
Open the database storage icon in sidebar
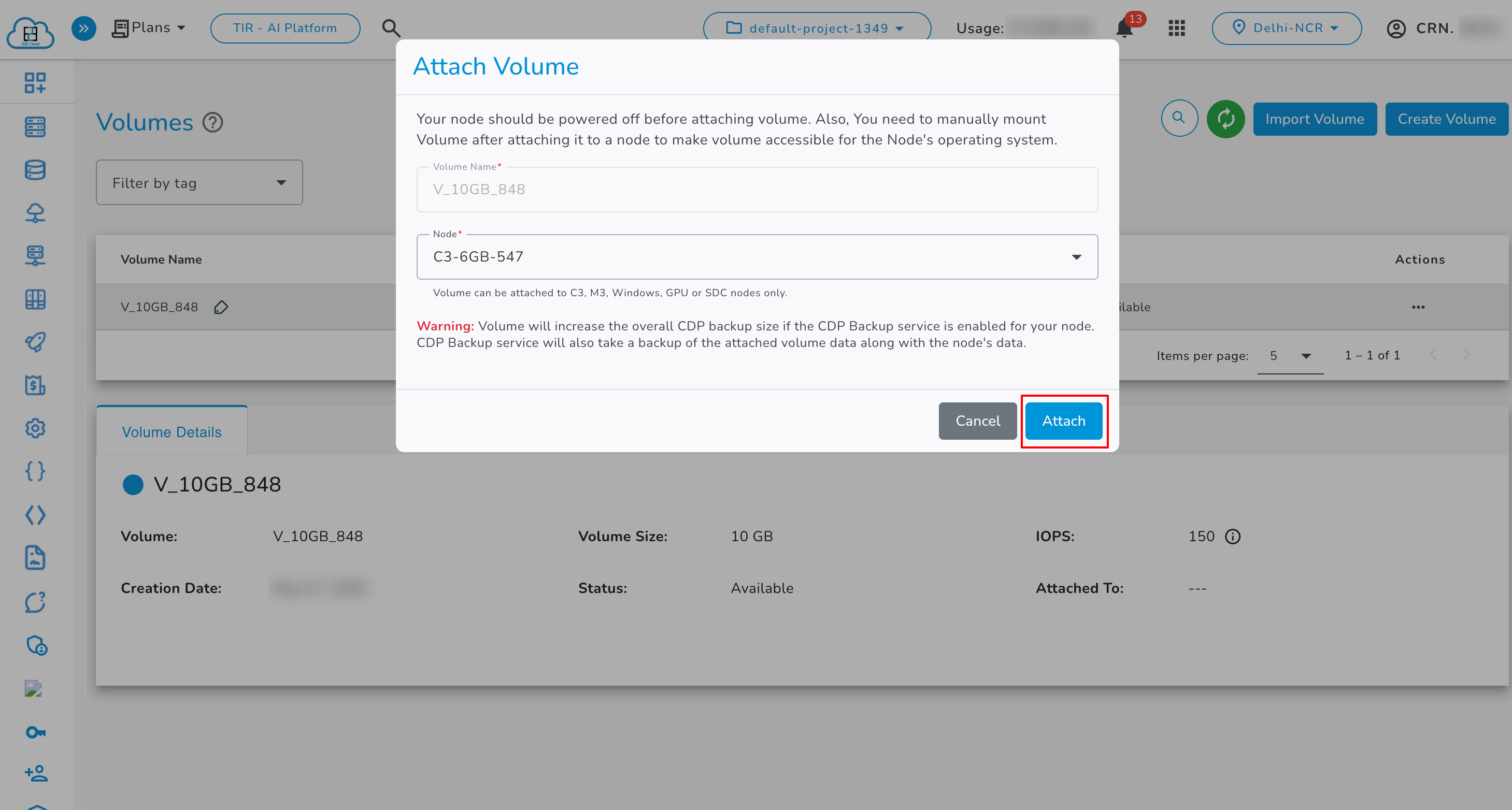[x=36, y=169]
